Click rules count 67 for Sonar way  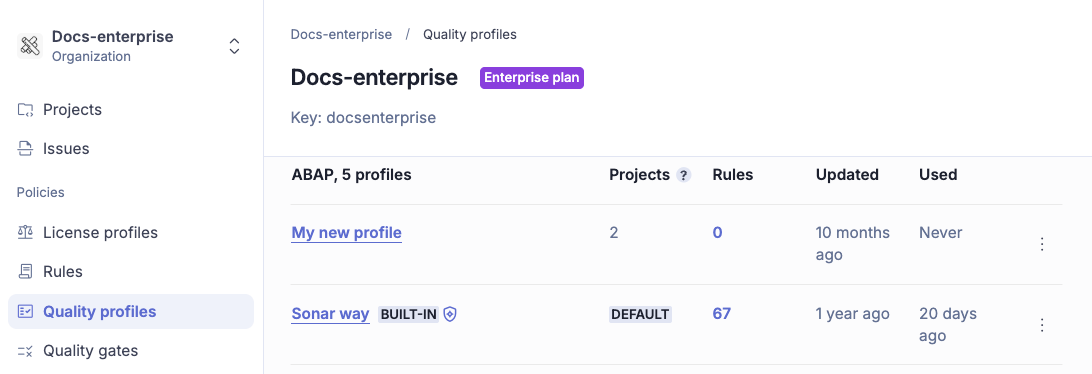point(722,313)
